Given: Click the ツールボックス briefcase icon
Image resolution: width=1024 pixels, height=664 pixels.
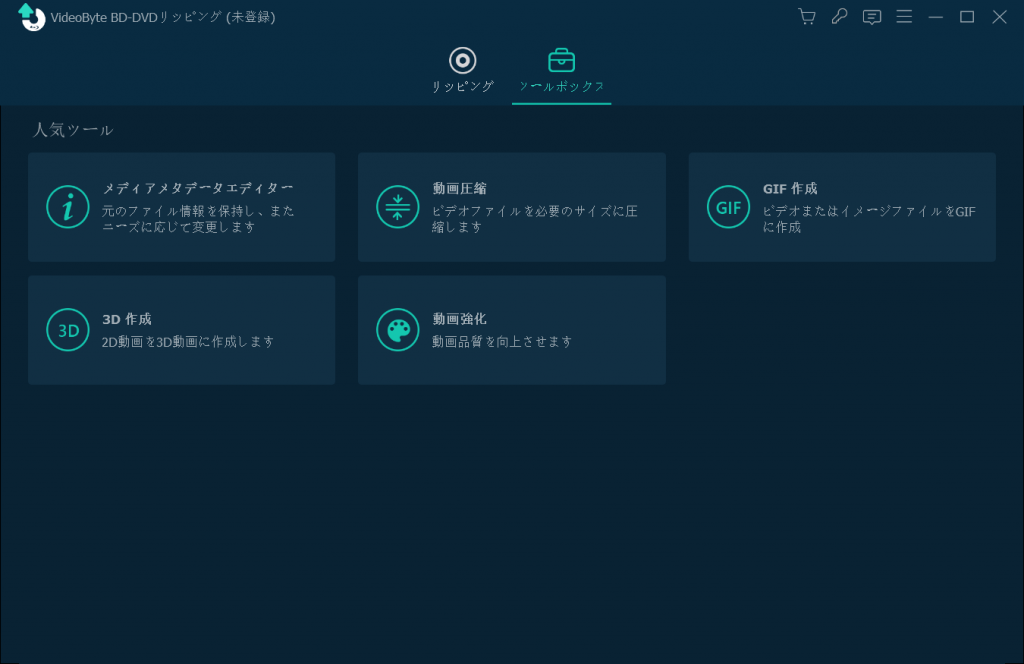Looking at the screenshot, I should pyautogui.click(x=562, y=60).
